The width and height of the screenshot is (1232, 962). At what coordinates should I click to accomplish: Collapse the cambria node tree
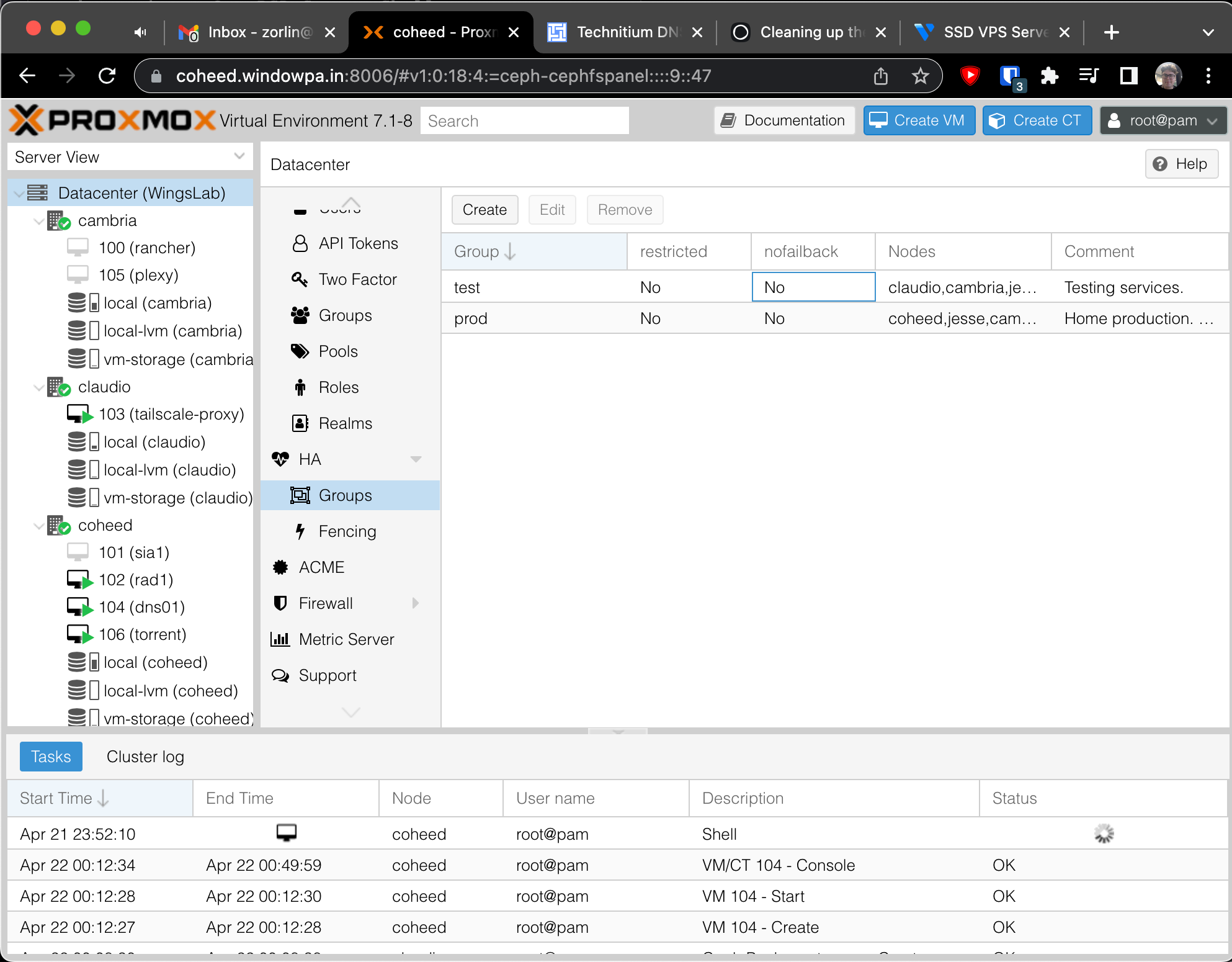tap(38, 221)
